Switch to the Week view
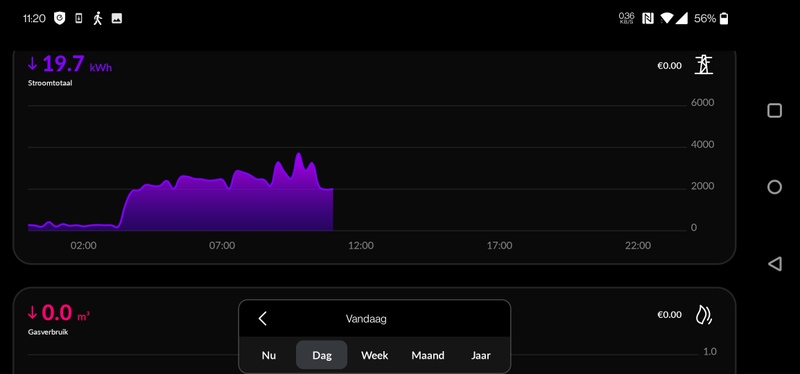800x374 pixels. click(374, 355)
